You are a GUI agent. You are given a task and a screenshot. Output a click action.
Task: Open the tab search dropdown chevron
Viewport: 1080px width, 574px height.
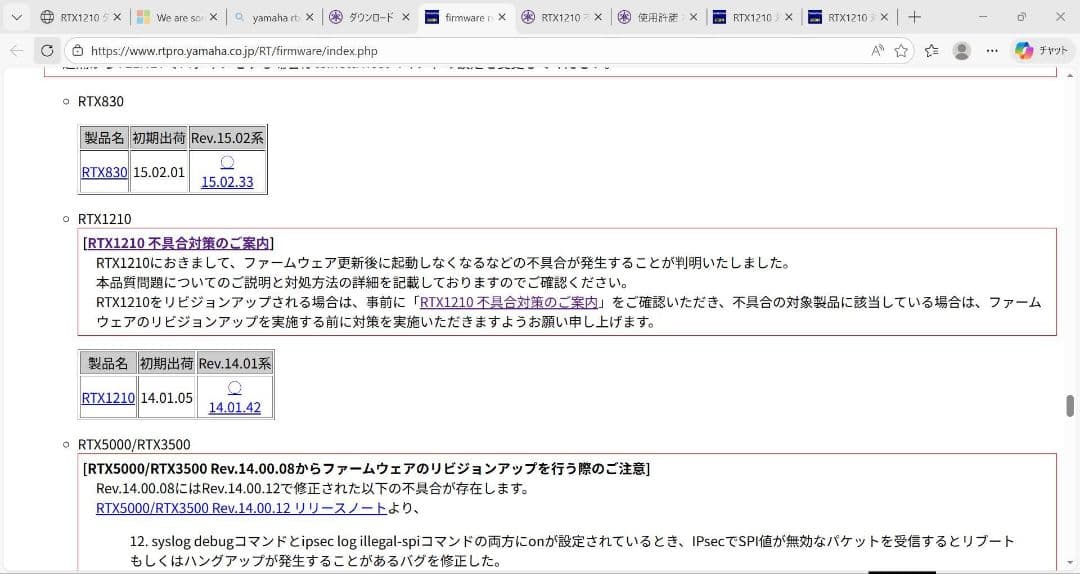[x=17, y=17]
